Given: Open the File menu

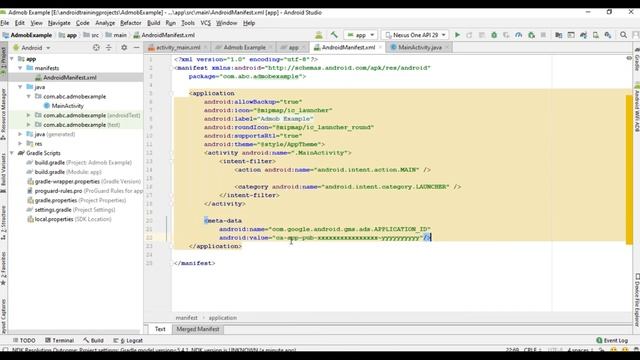Looking at the screenshot, I should (x=5, y=23).
